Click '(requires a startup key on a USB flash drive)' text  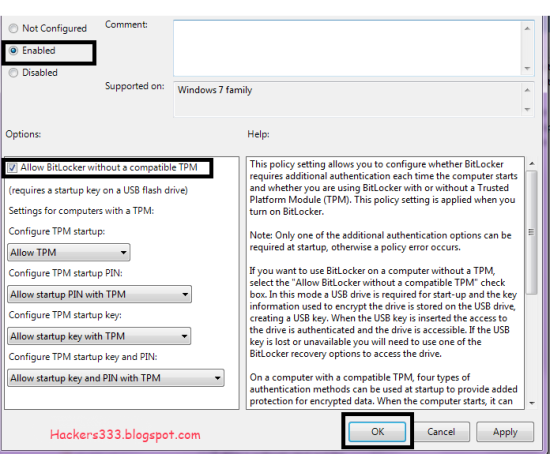click(98, 190)
